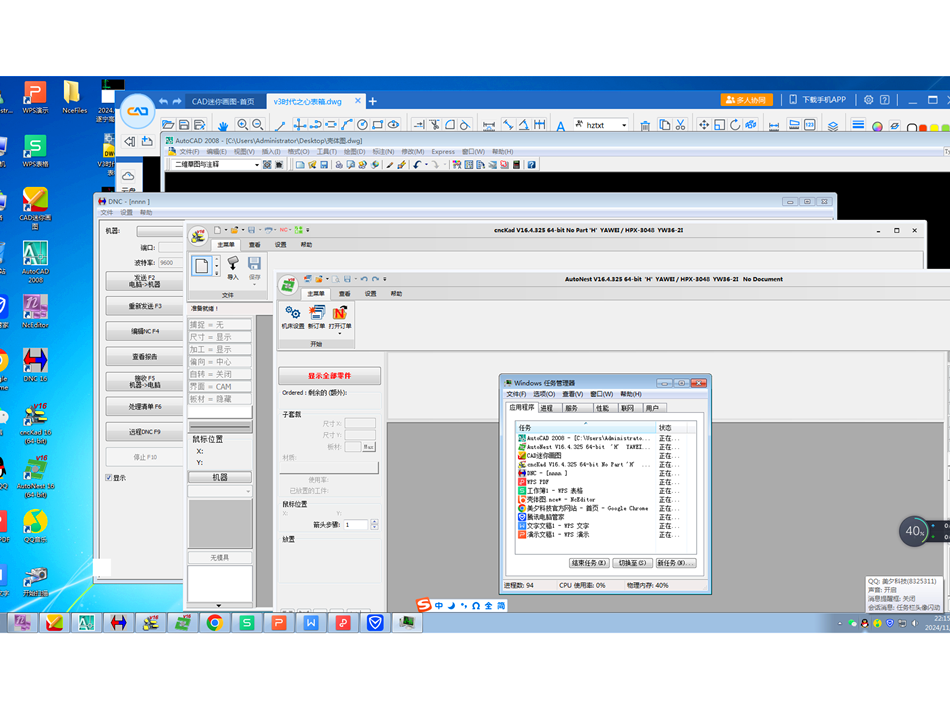The width and height of the screenshot is (950, 712).
Task: Click the 查看报告 button in DNC
Action: tap(145, 357)
